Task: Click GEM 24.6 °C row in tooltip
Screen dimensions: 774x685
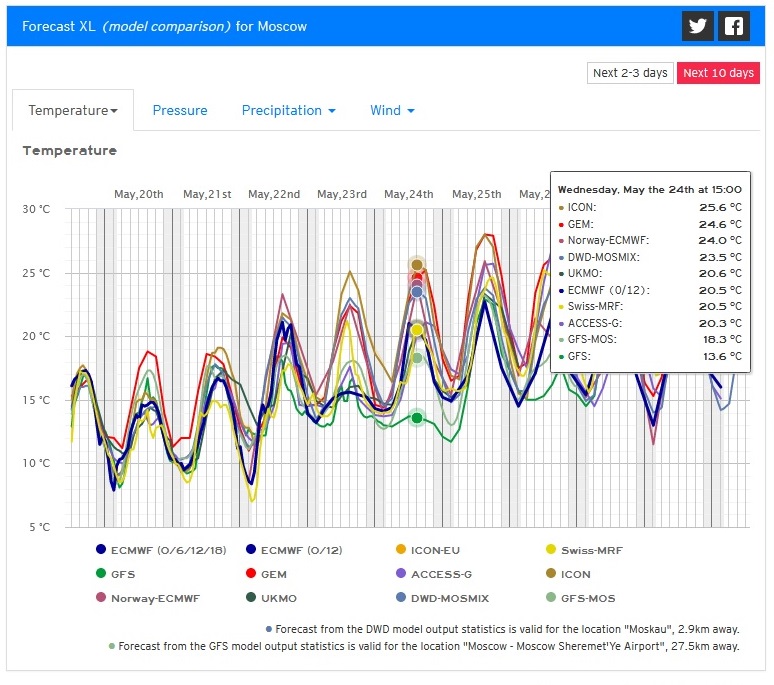Action: (650, 224)
